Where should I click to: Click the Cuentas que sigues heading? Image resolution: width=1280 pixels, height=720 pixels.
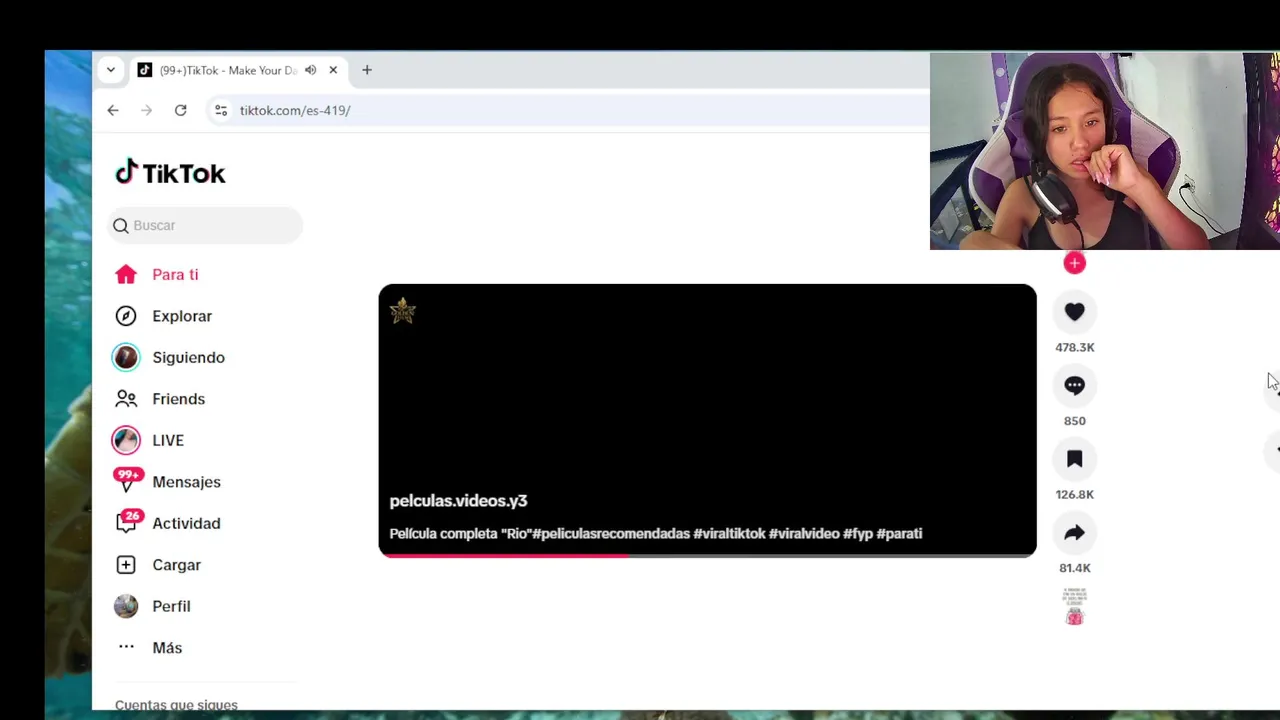(176, 704)
